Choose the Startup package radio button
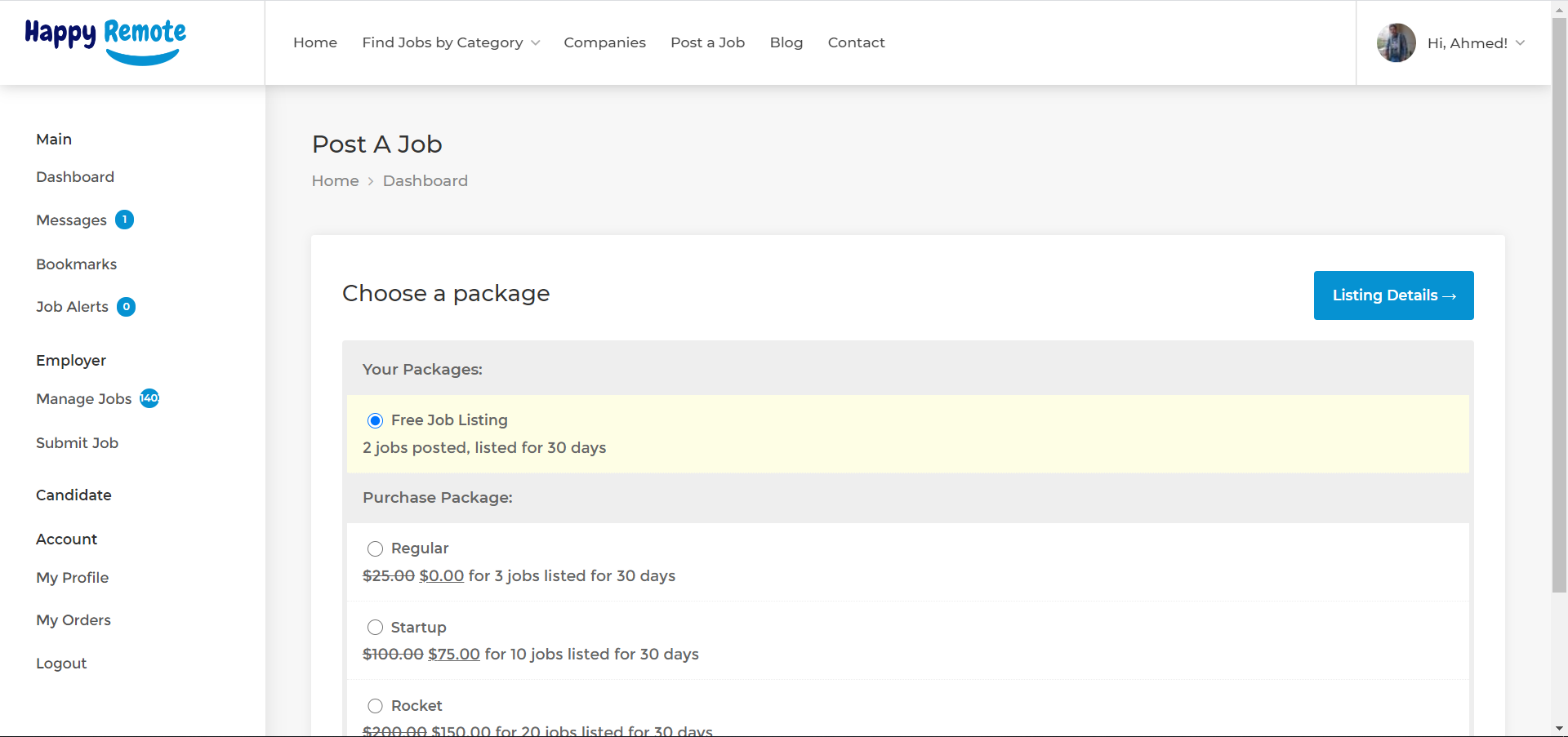Viewport: 1568px width, 737px height. pyautogui.click(x=375, y=628)
